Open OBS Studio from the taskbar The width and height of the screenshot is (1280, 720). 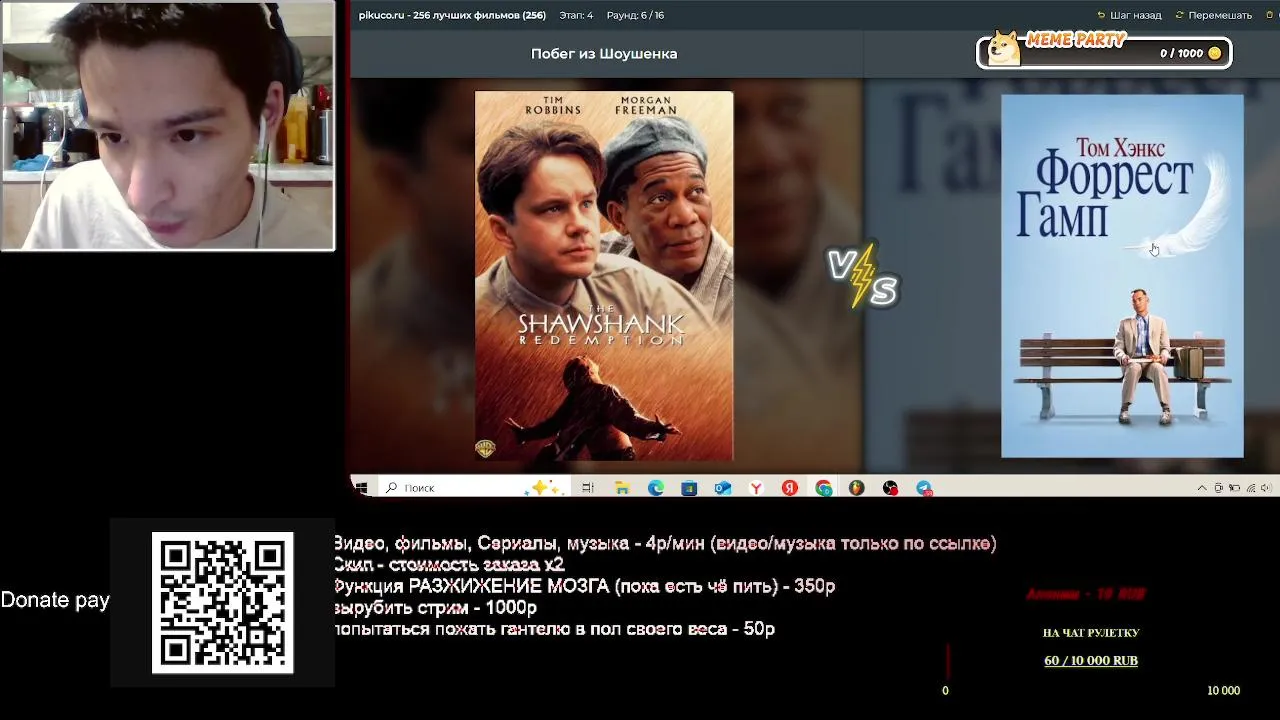coord(891,488)
